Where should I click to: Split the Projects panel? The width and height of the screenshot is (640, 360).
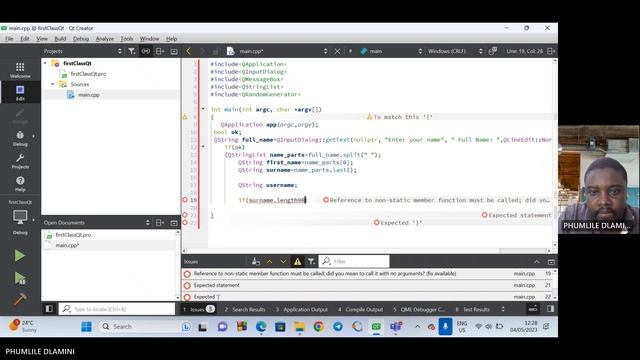click(x=160, y=51)
